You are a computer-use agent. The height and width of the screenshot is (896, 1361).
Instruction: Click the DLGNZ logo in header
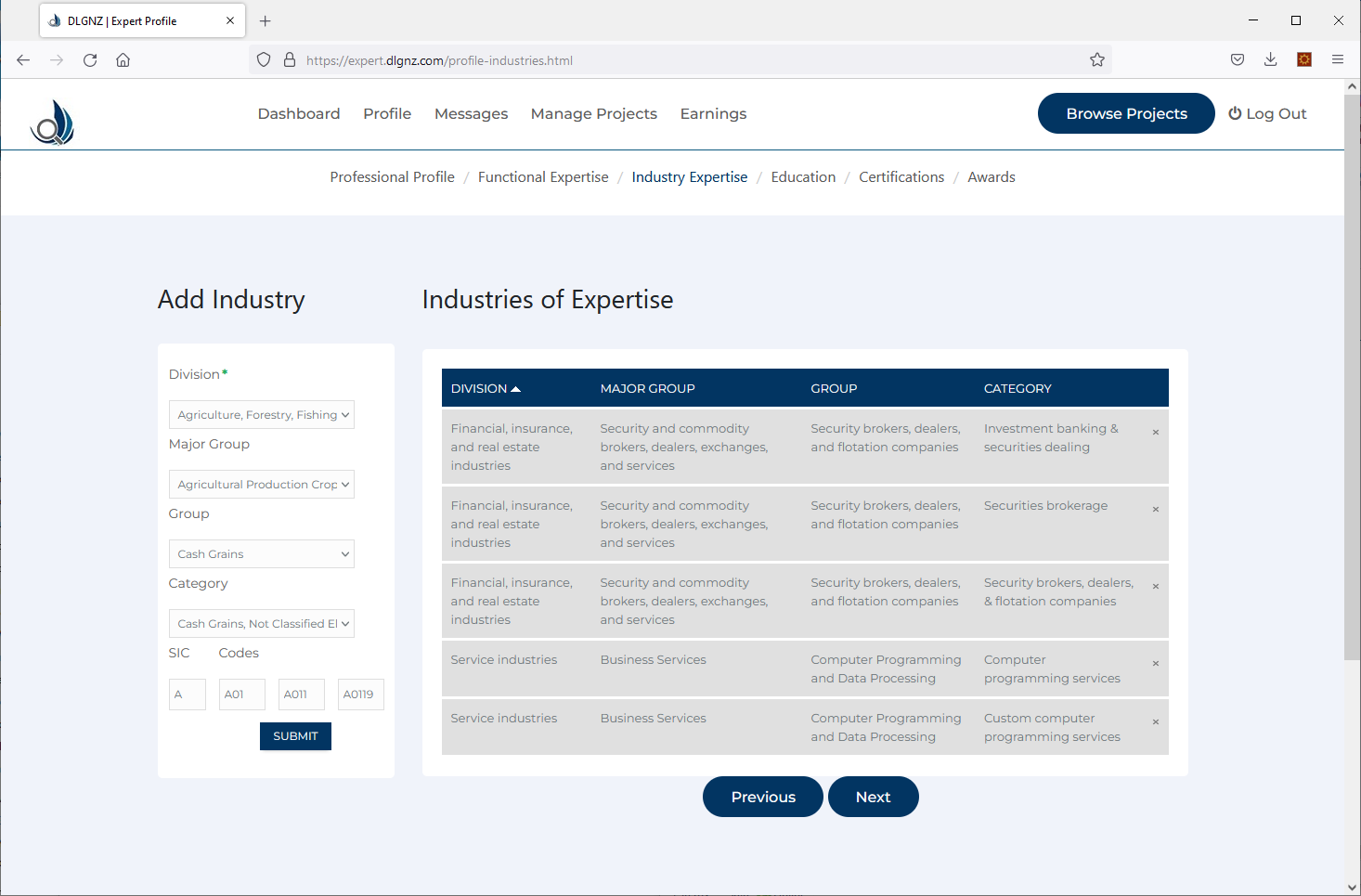coord(52,122)
